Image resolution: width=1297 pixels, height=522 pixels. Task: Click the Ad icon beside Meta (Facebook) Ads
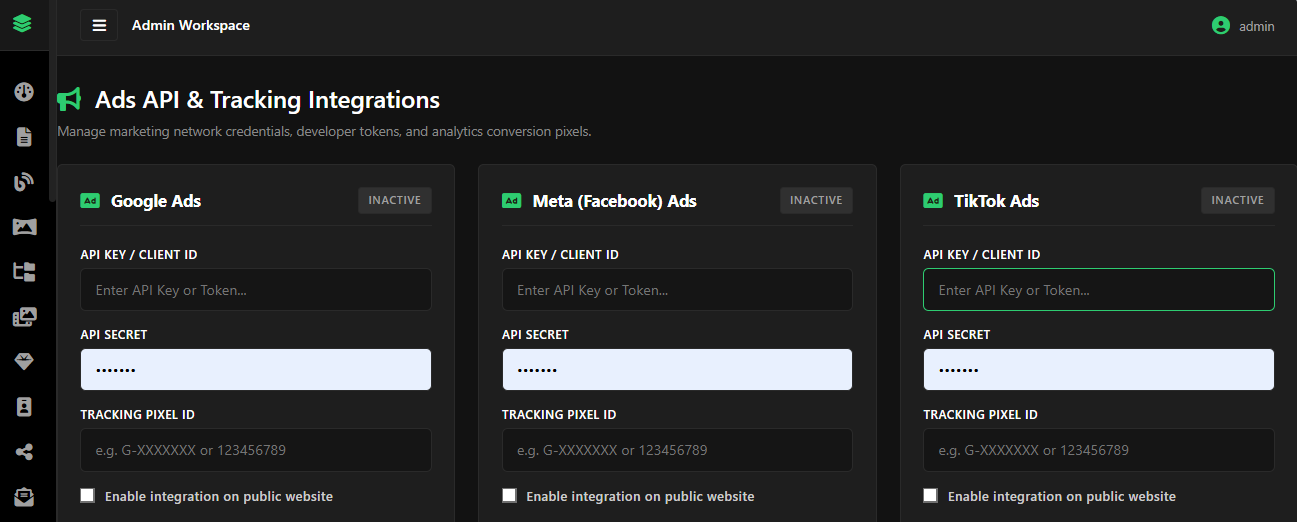click(512, 201)
